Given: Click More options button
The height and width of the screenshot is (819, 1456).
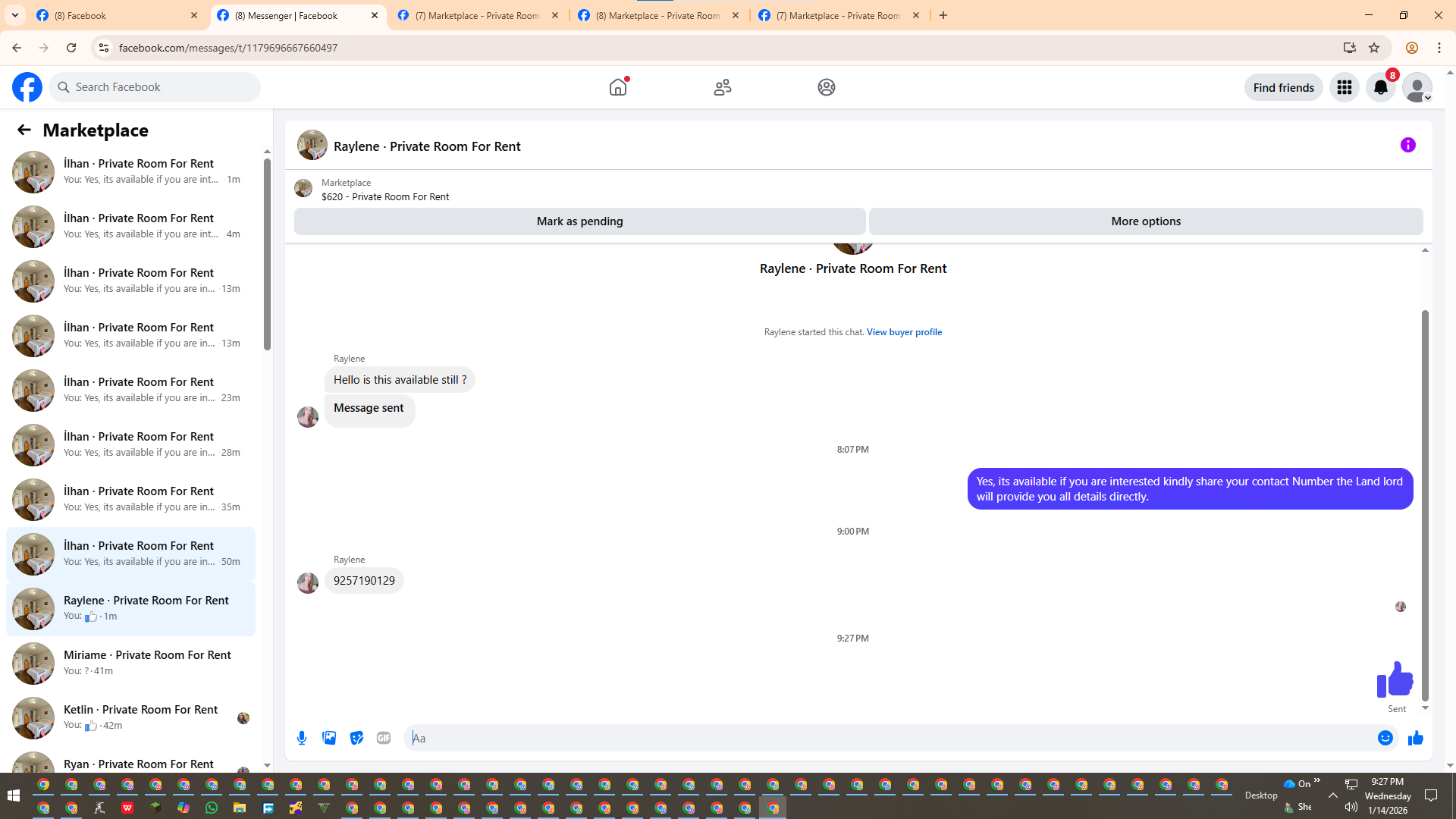Looking at the screenshot, I should point(1145,221).
